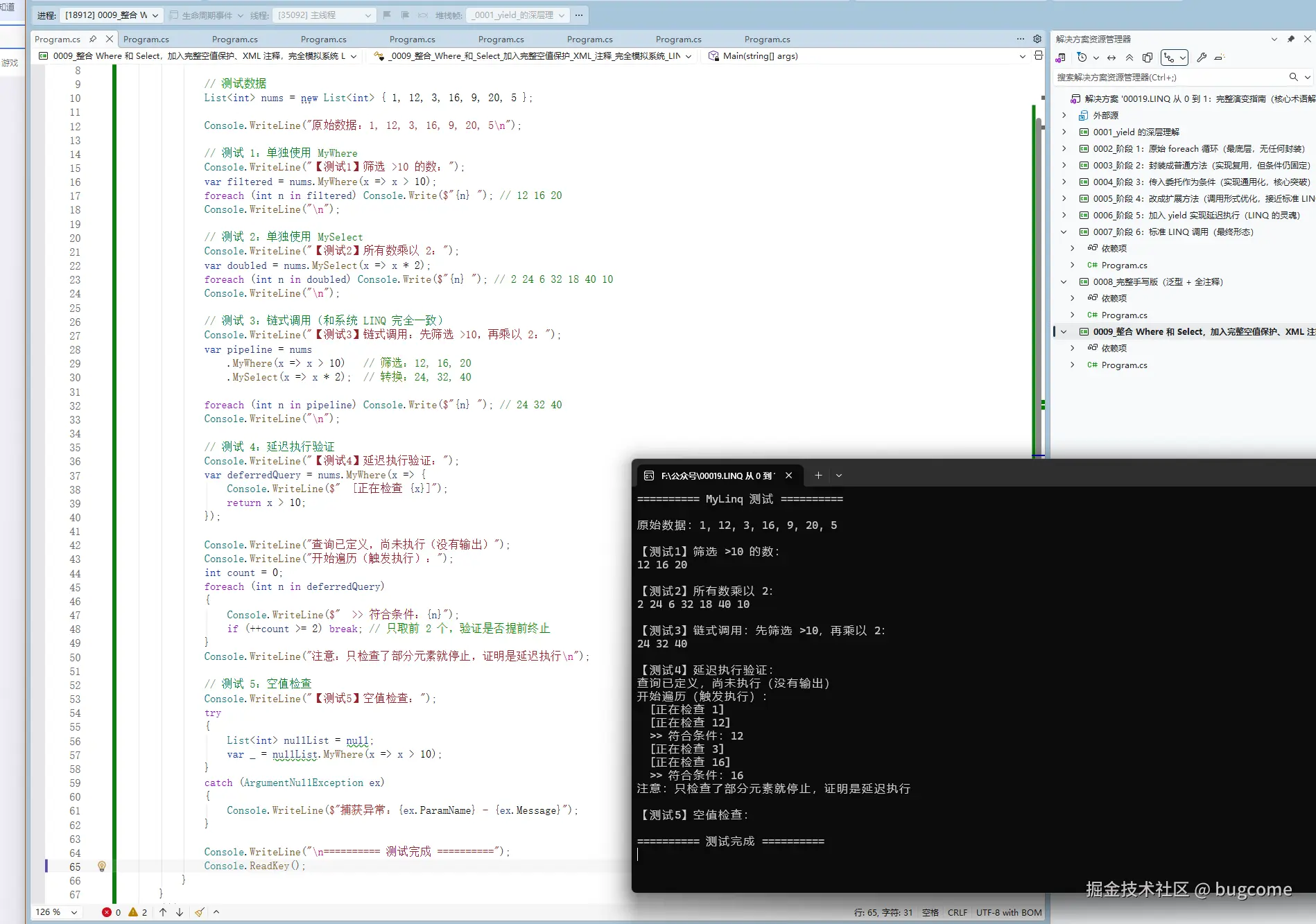Click preview selected items icon
1316x924 pixels.
click(x=1220, y=58)
